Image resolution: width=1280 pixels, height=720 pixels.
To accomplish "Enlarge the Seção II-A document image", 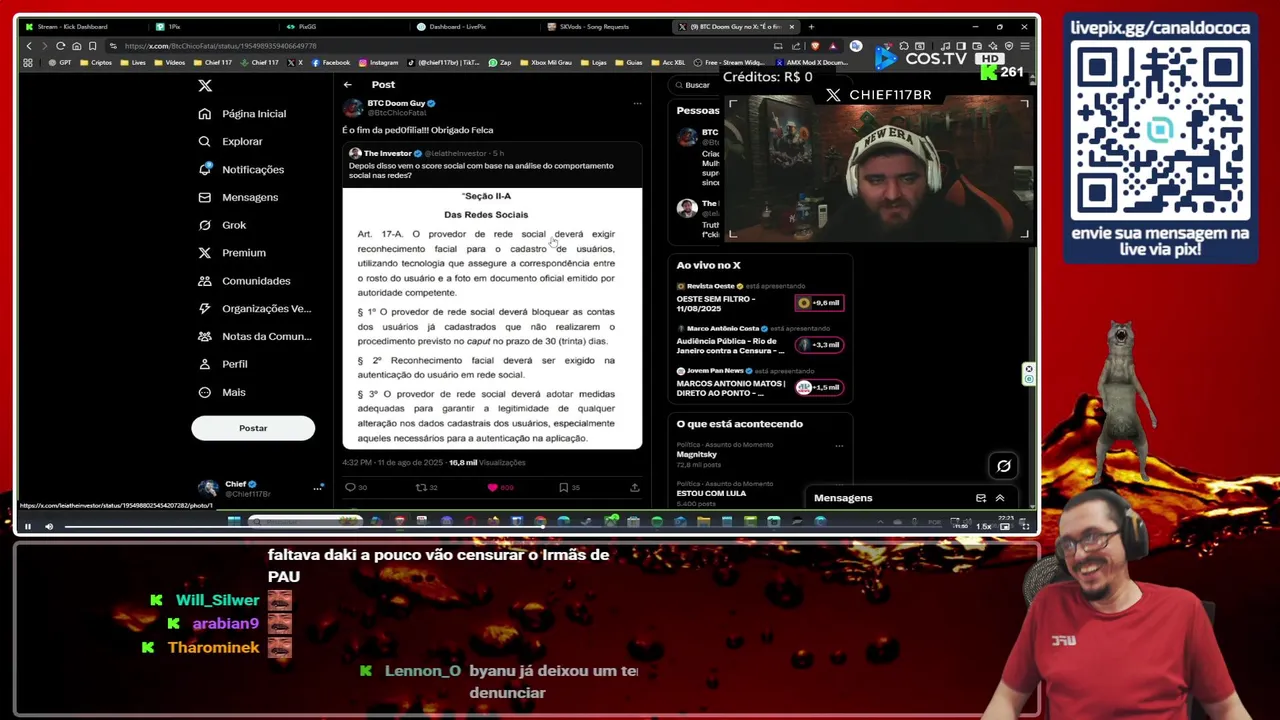I will click(x=492, y=318).
